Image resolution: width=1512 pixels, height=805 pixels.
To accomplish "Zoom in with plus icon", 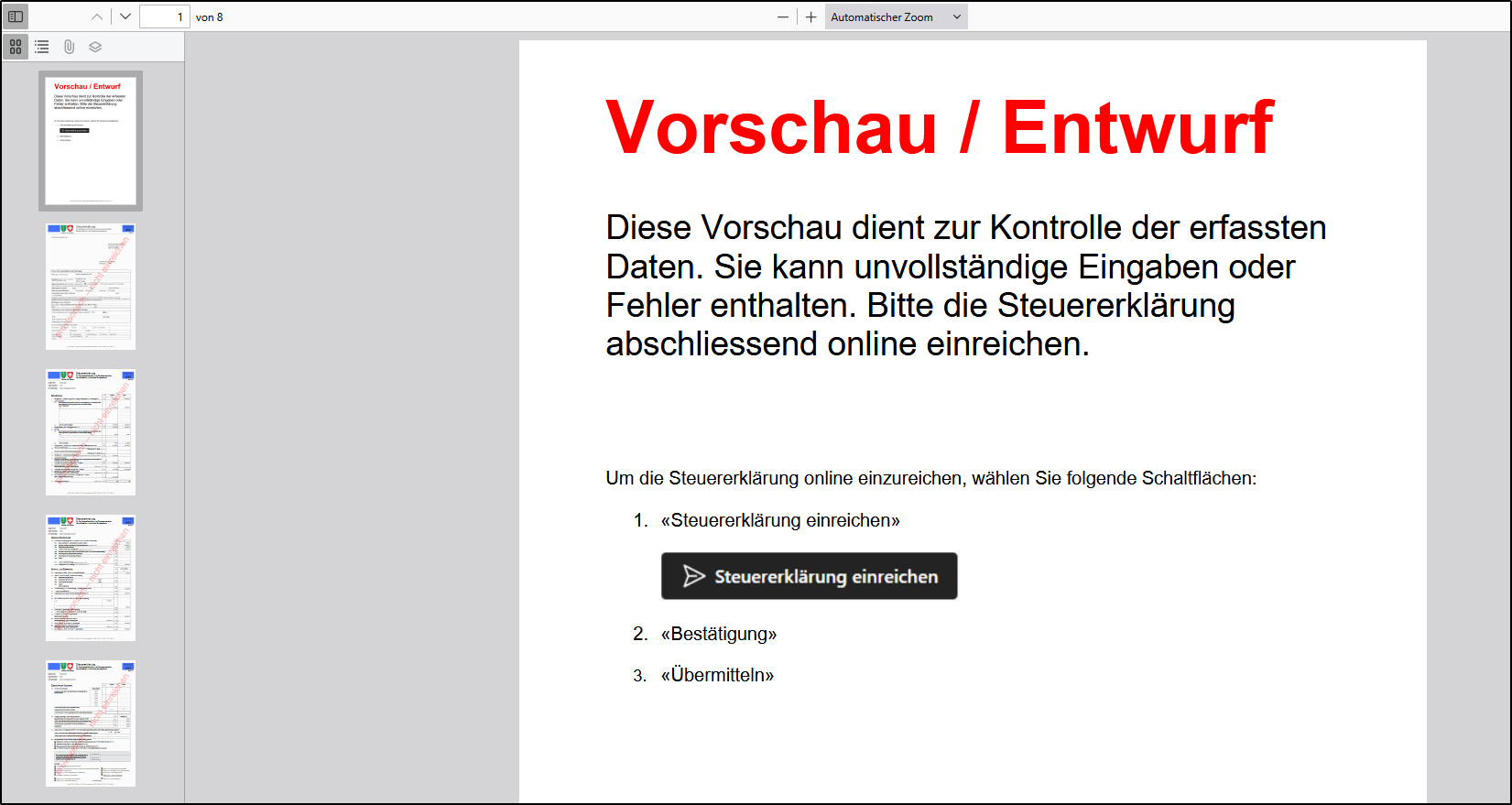I will pyautogui.click(x=810, y=16).
